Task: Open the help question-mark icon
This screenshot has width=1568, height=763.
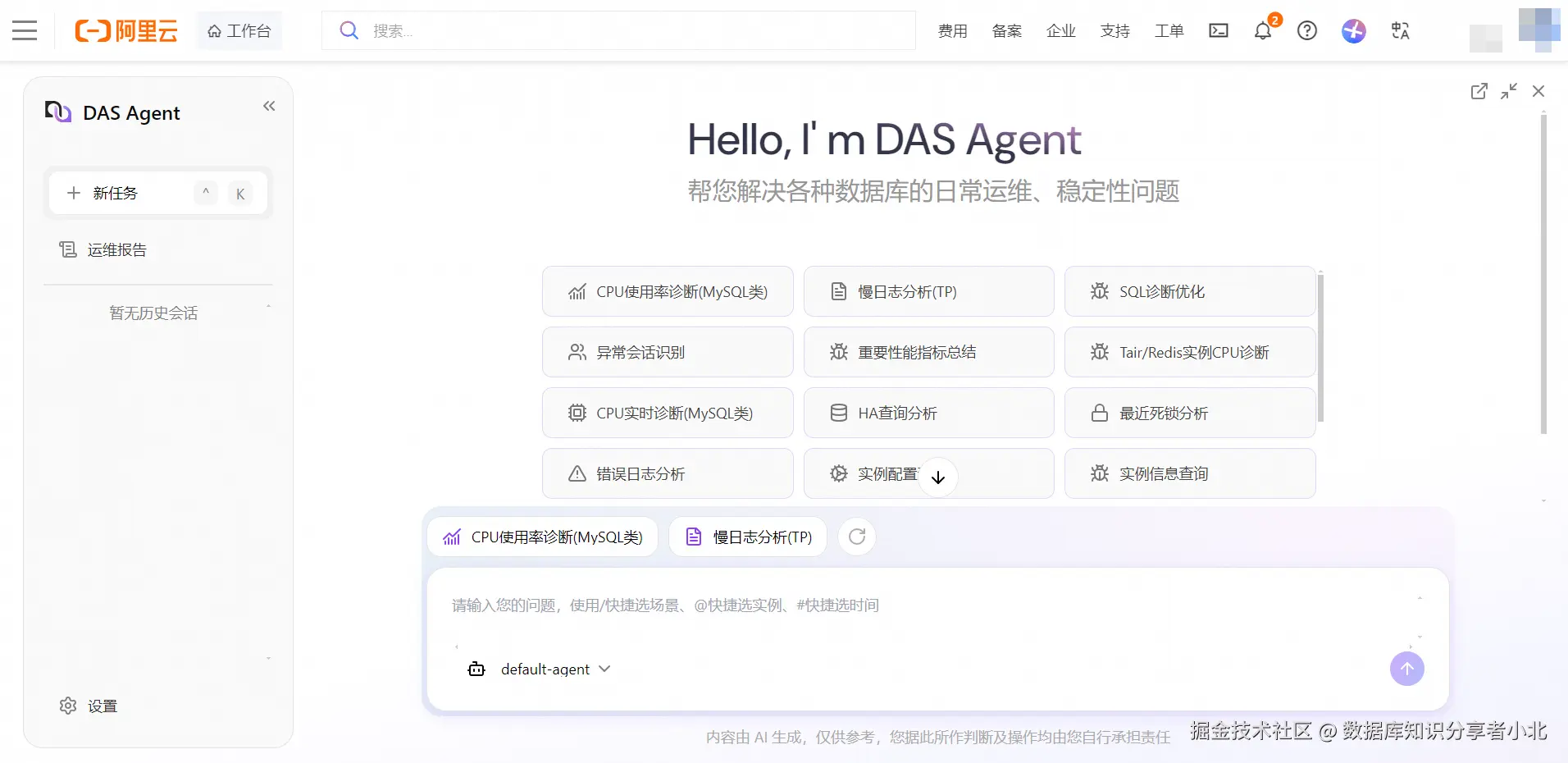Action: (1307, 31)
